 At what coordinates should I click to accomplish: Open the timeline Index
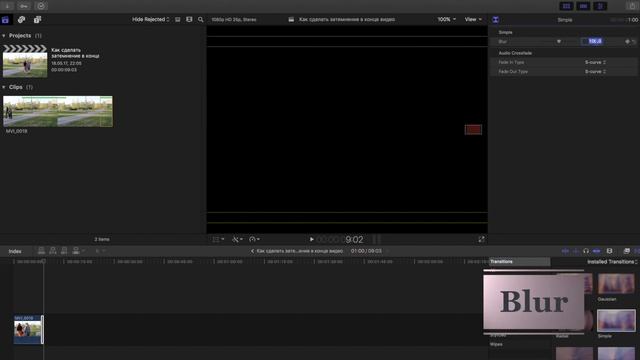click(x=15, y=251)
